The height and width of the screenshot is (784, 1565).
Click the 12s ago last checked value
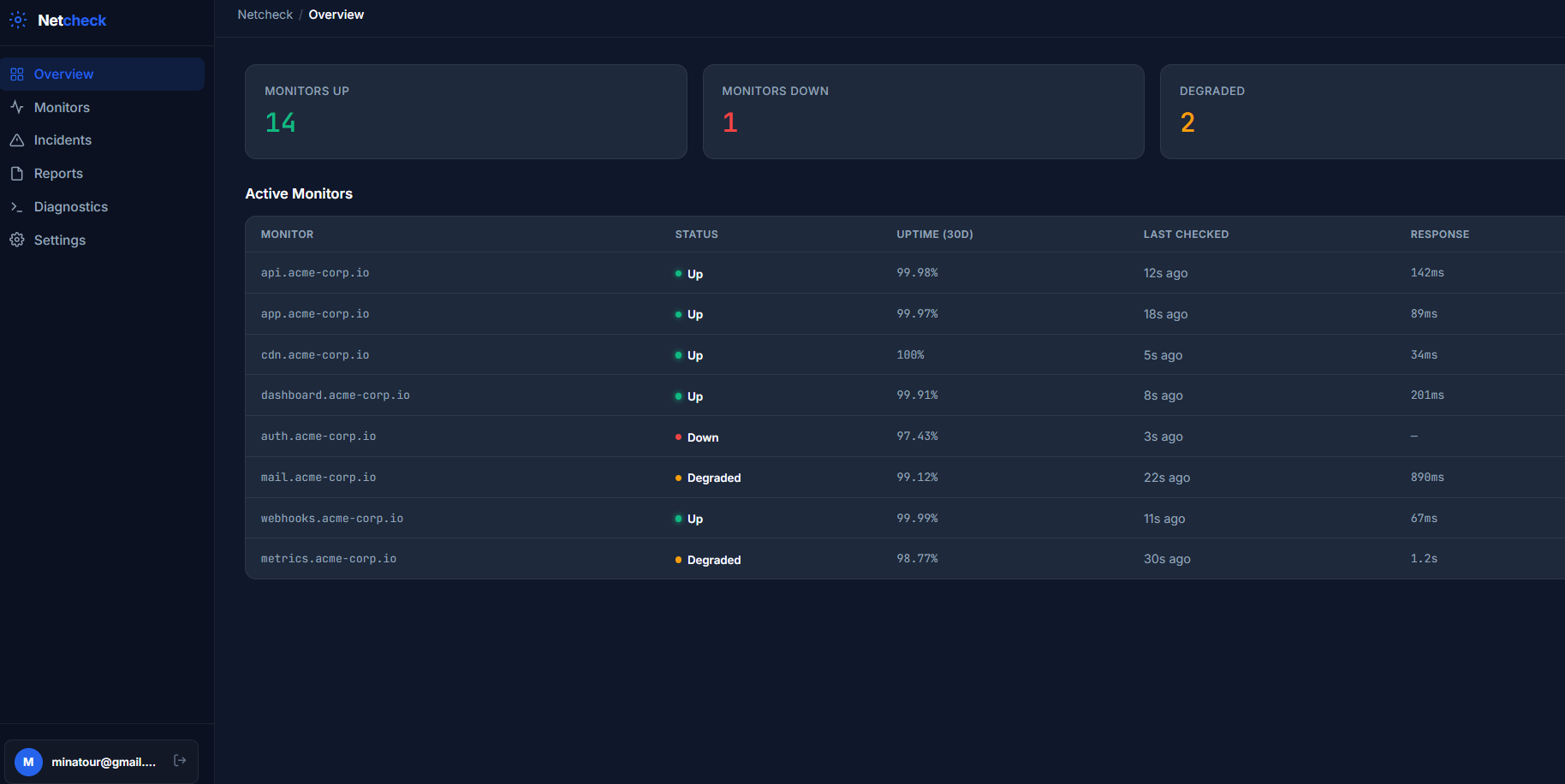[x=1165, y=273]
